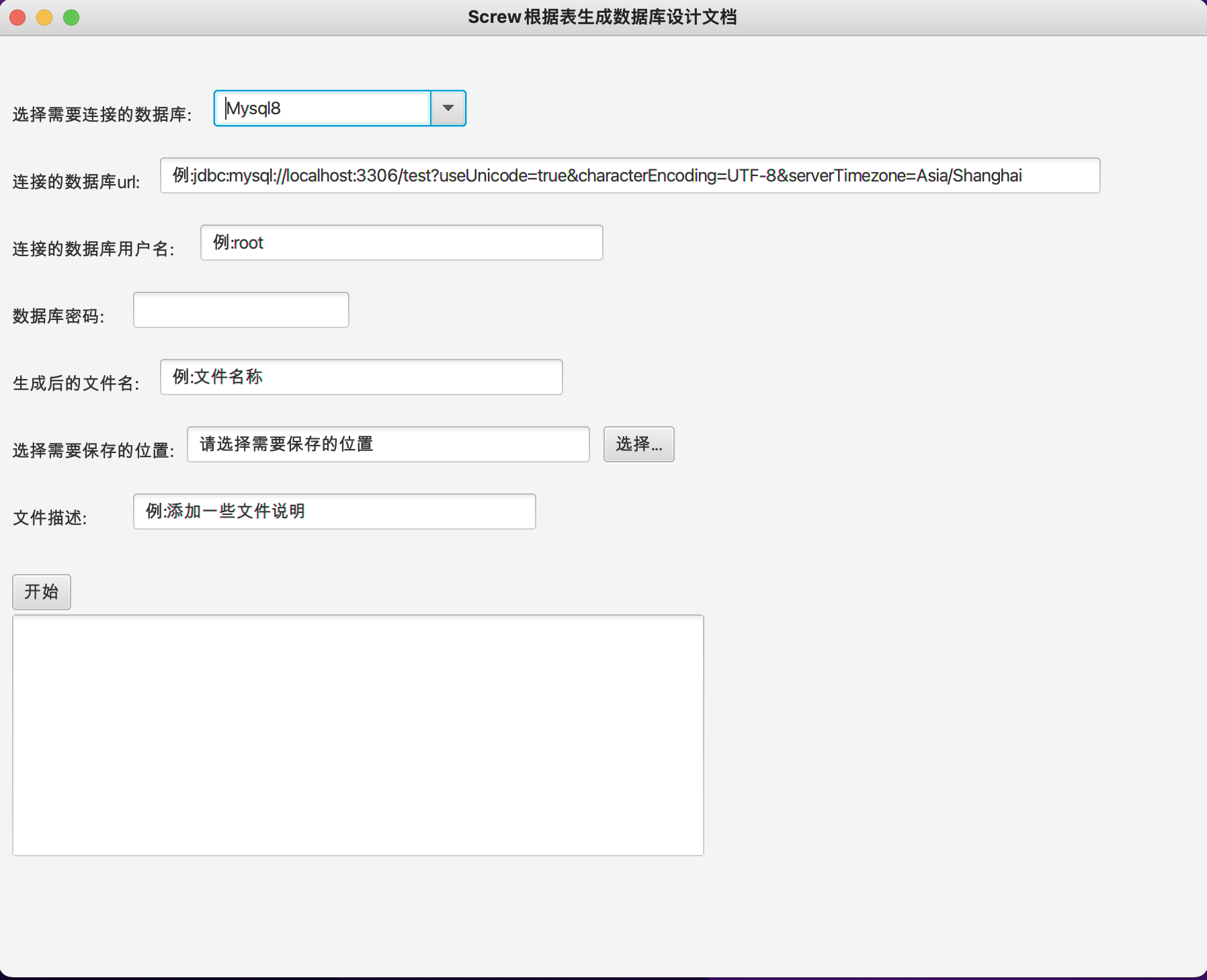Viewport: 1207px width, 980px height.
Task: Click the 选择需要保存的位置 label
Action: click(93, 450)
